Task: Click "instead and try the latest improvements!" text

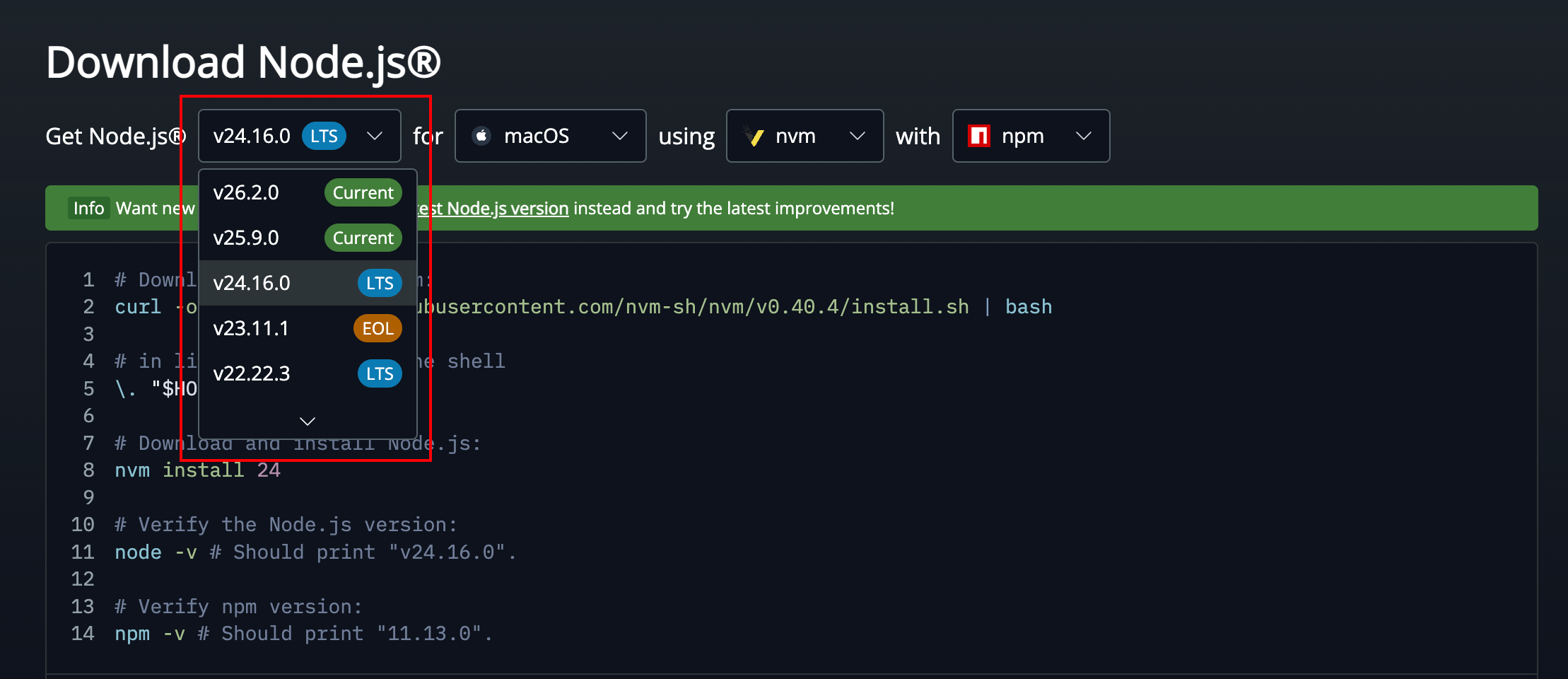Action: [x=734, y=209]
